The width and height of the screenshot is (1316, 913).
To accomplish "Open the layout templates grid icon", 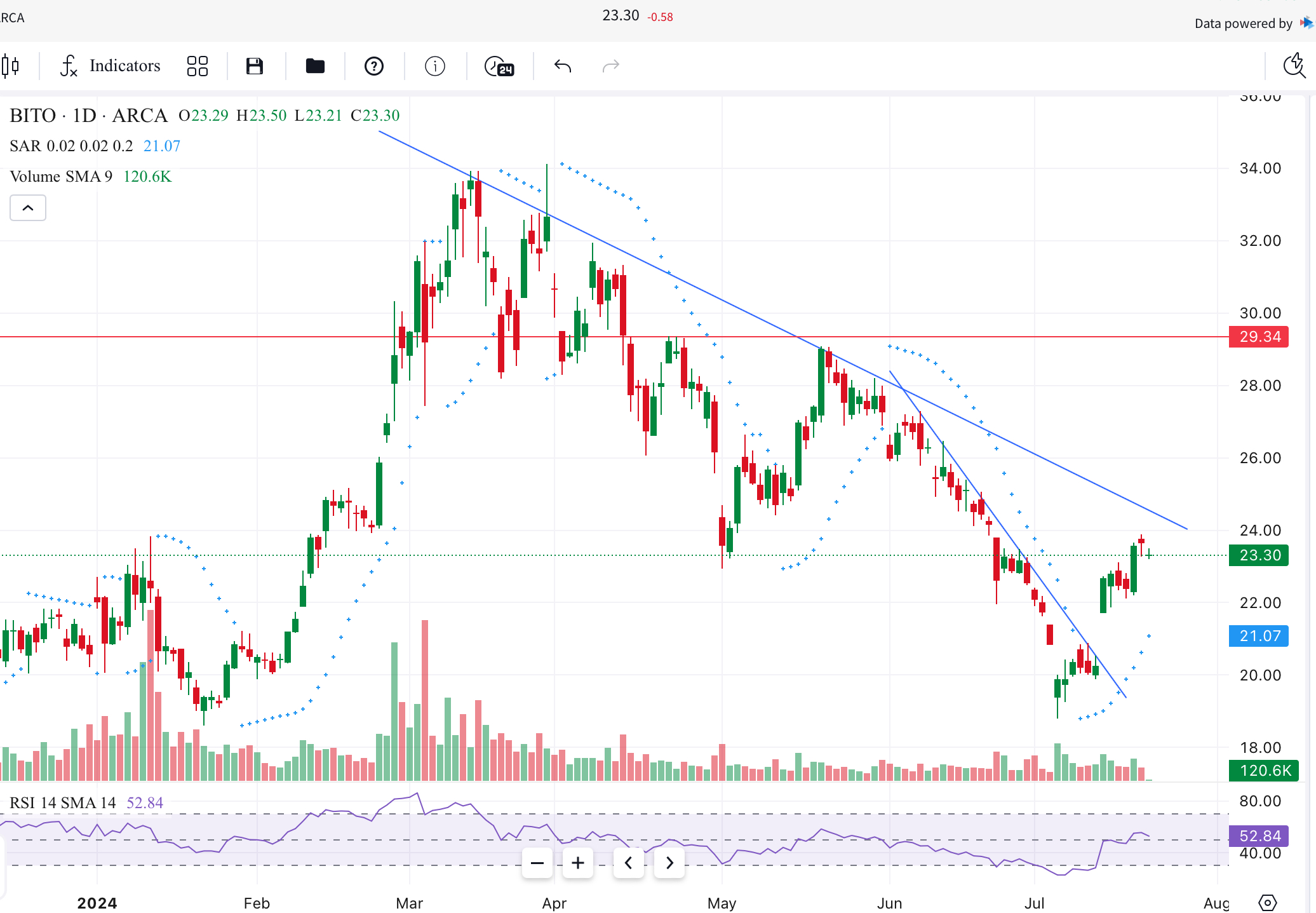I will click(198, 66).
